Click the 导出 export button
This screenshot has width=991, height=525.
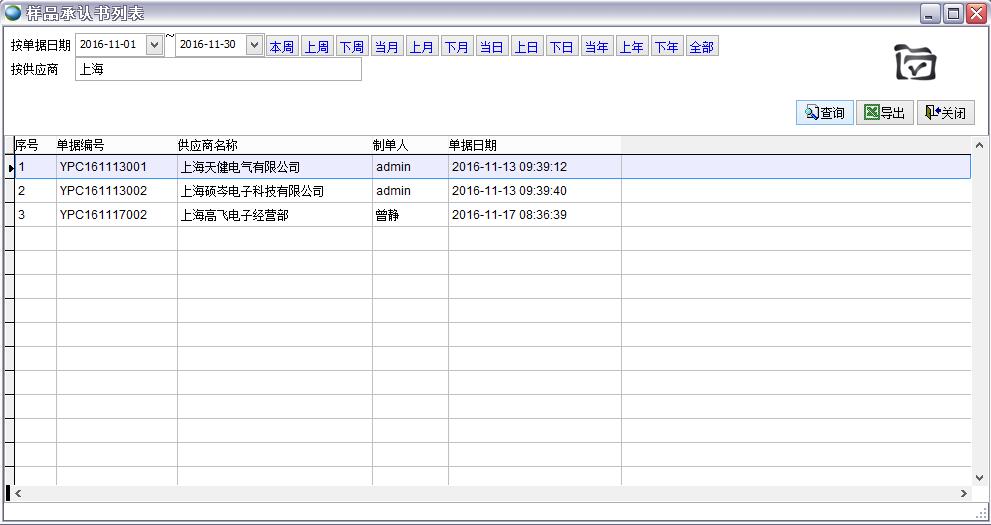[x=885, y=113]
